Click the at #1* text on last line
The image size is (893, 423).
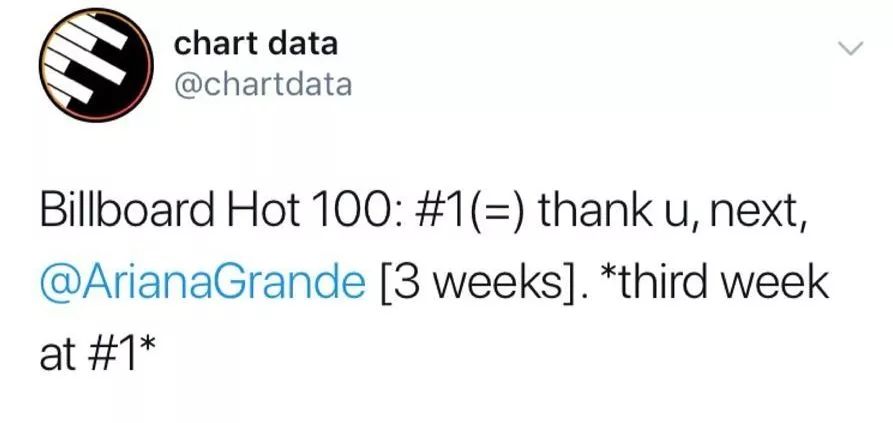point(97,356)
